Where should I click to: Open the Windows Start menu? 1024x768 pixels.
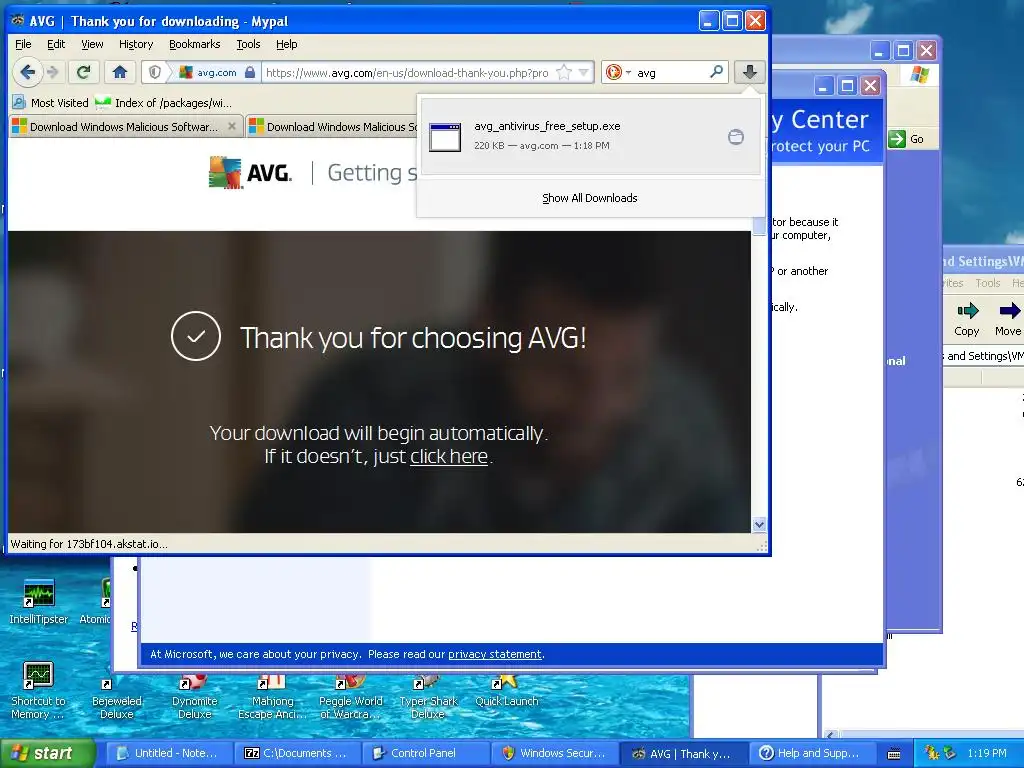[47, 753]
